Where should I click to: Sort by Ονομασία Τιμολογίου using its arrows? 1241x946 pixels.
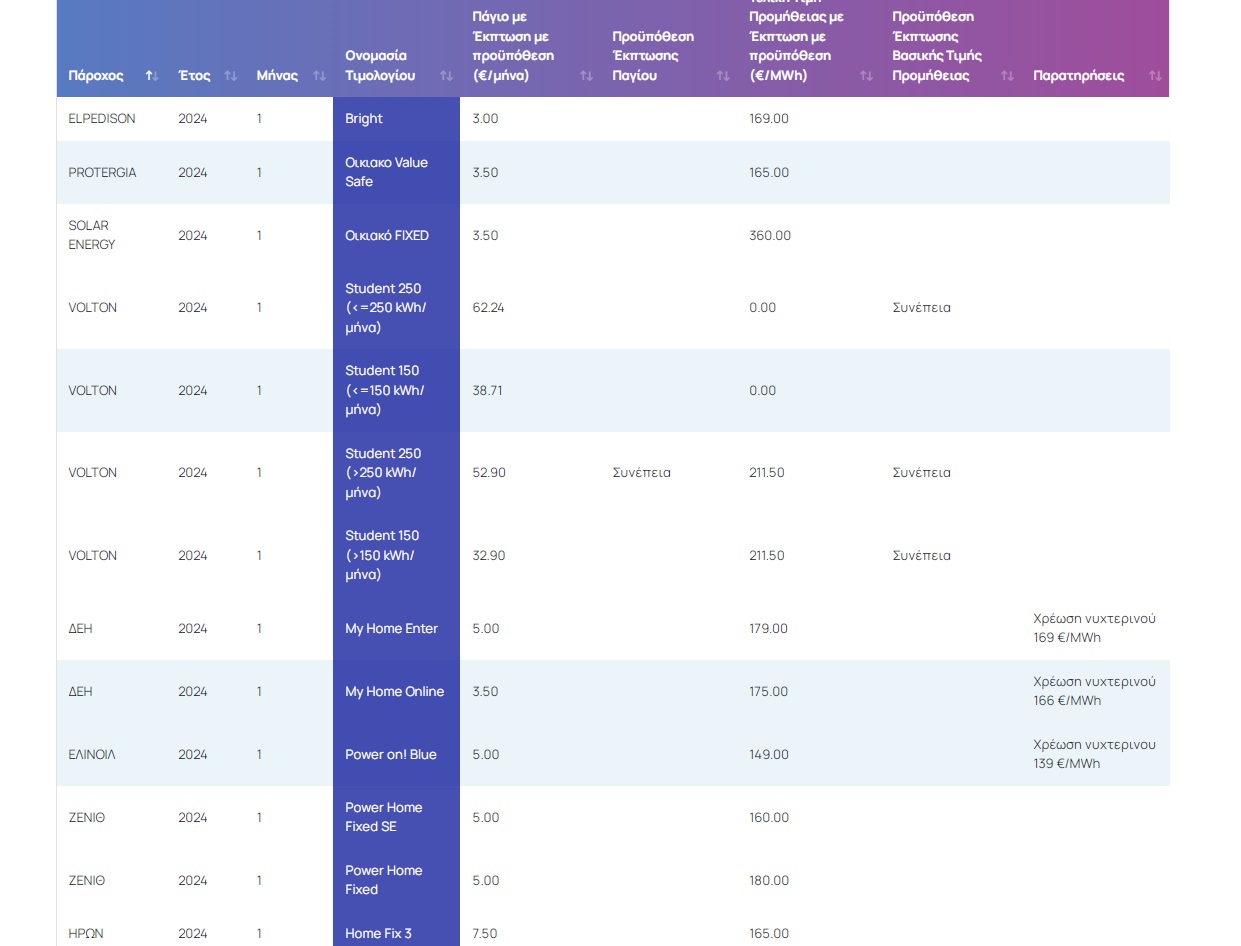(x=446, y=76)
